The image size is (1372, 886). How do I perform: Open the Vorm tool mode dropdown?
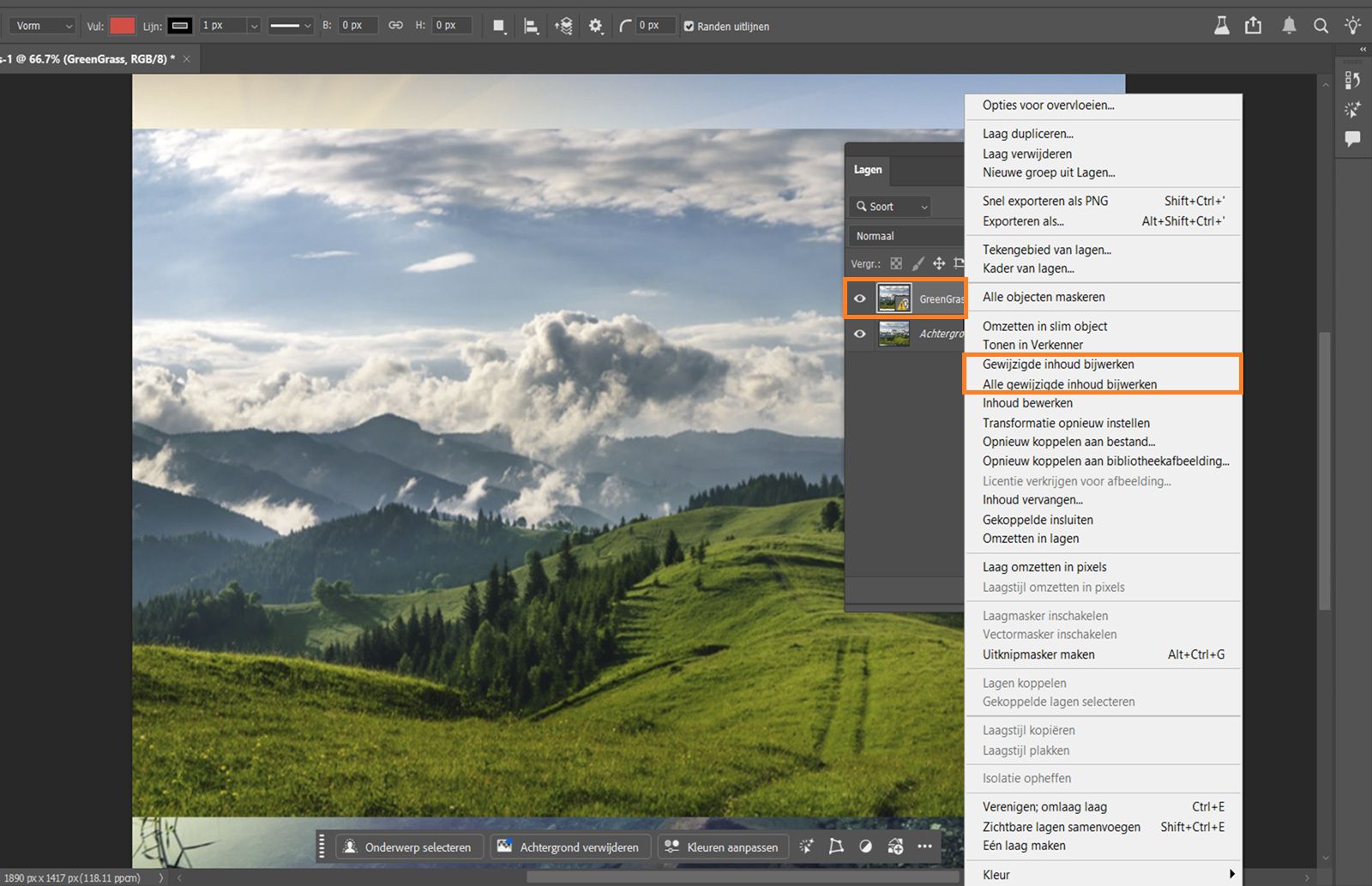(x=43, y=26)
